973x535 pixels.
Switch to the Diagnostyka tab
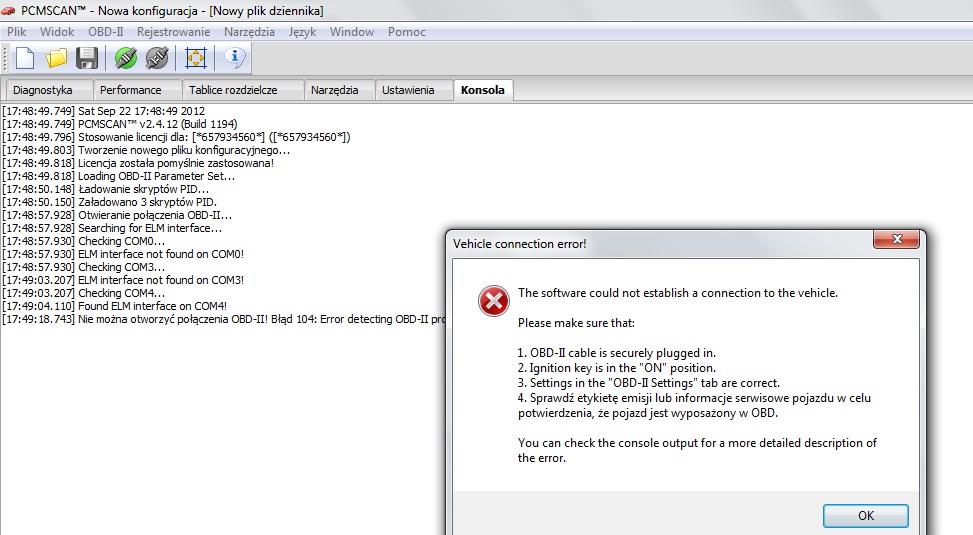click(x=43, y=90)
